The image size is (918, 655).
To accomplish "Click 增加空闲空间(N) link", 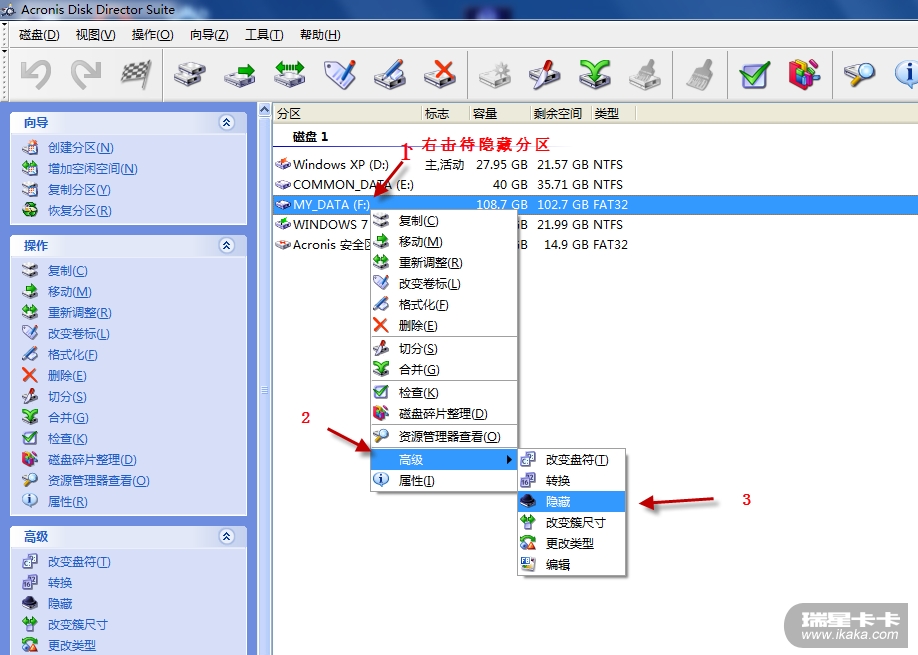I will coord(93,169).
